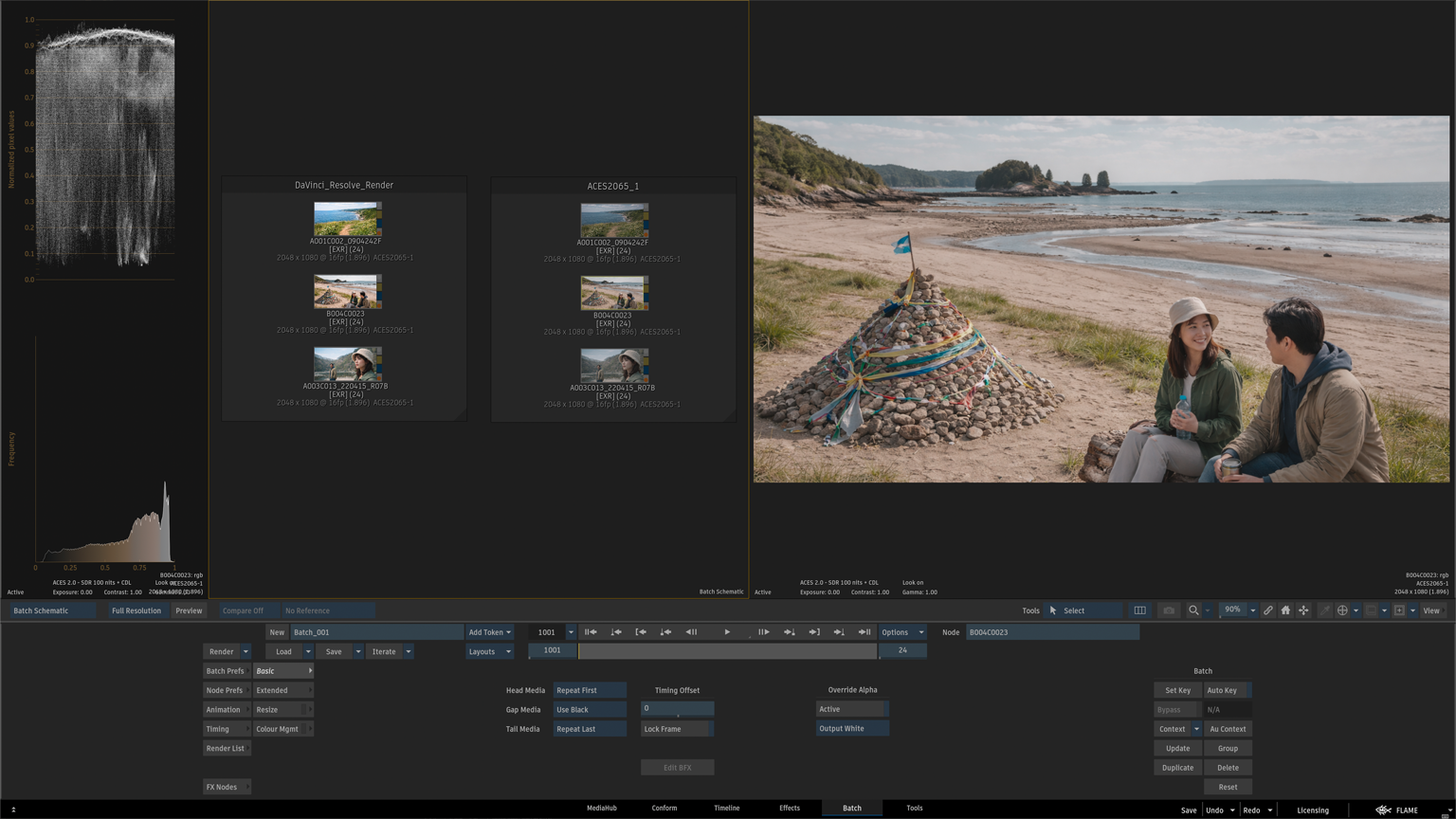Click the Home view icon

tap(1285, 610)
